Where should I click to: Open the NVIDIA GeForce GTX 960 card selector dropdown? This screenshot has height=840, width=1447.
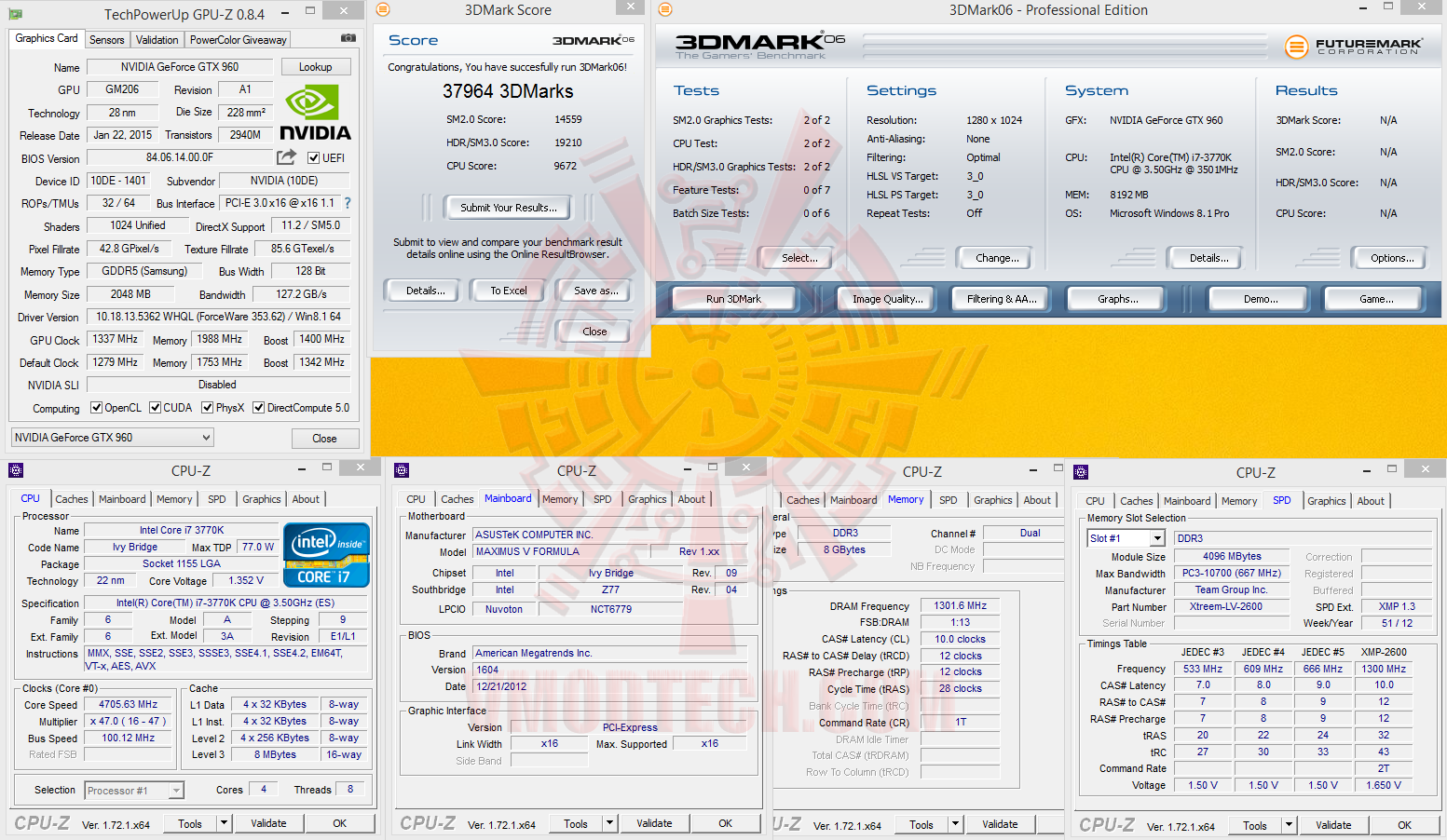tap(113, 438)
